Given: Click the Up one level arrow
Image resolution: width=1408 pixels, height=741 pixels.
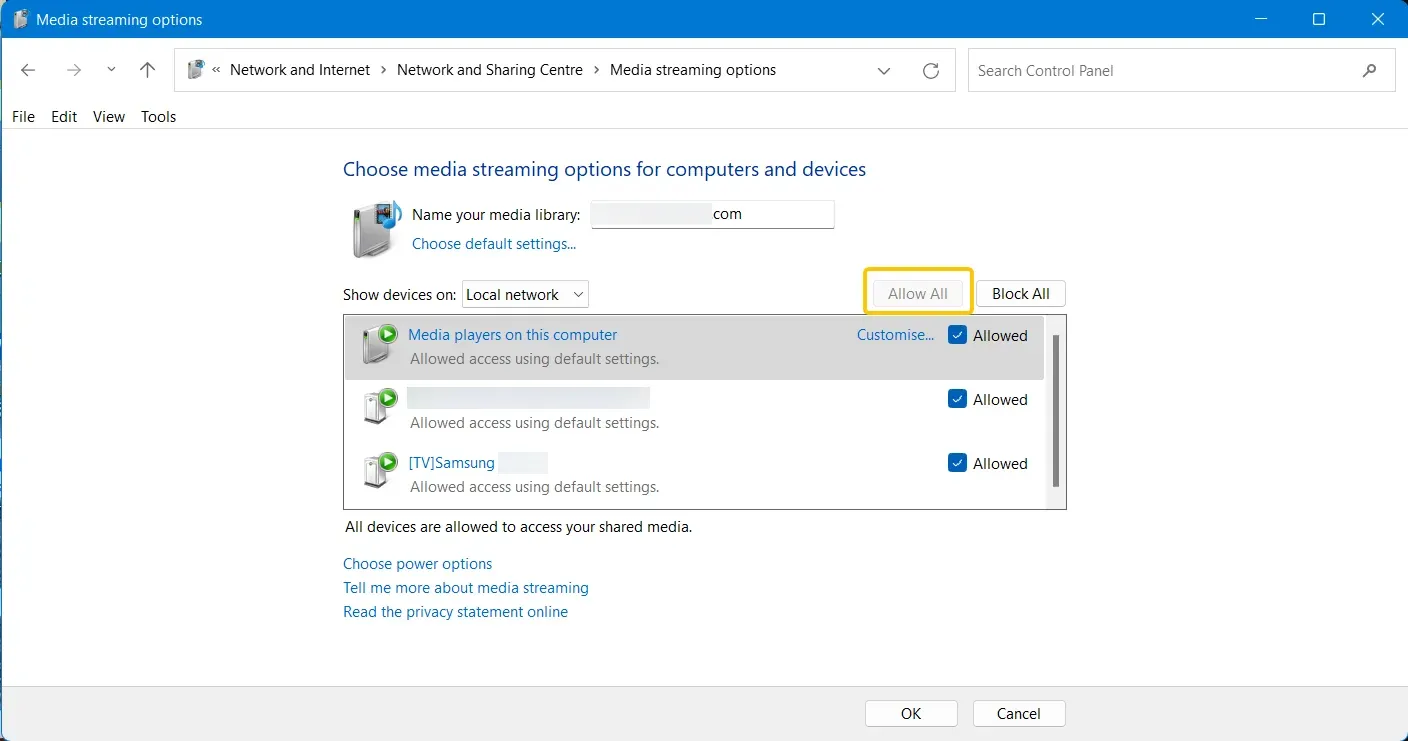Looking at the screenshot, I should point(147,70).
